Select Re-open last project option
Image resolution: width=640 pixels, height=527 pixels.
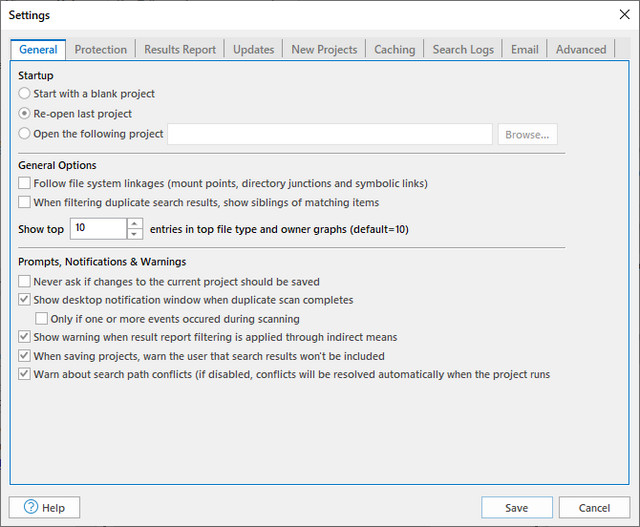[x=25, y=114]
